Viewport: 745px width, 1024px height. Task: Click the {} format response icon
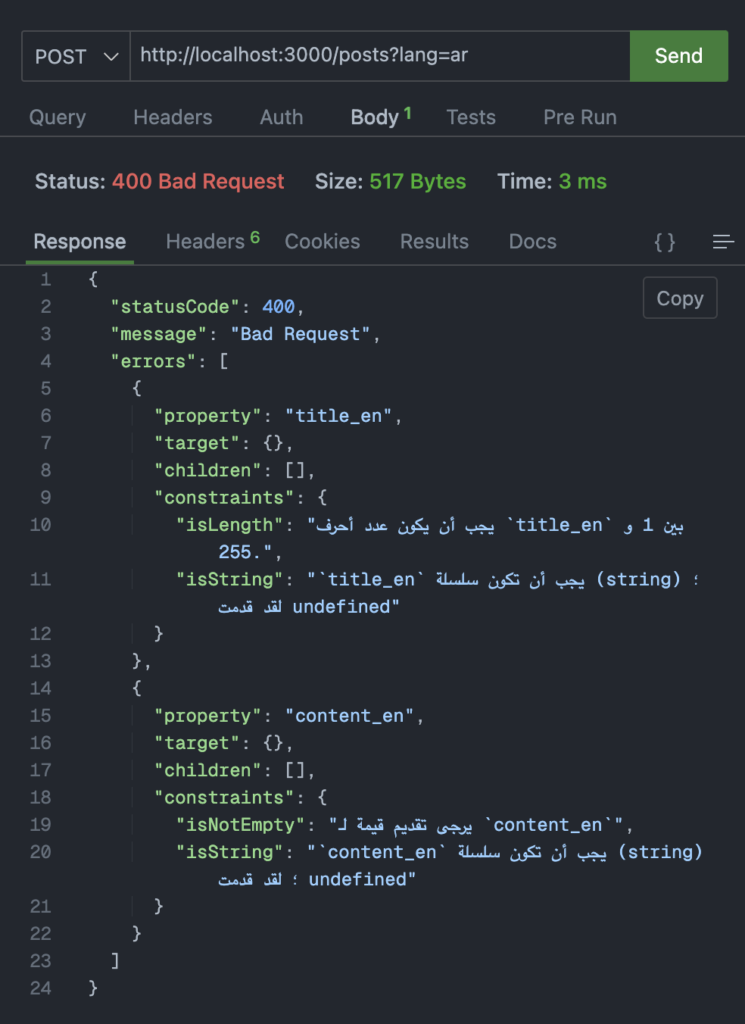tap(663, 241)
